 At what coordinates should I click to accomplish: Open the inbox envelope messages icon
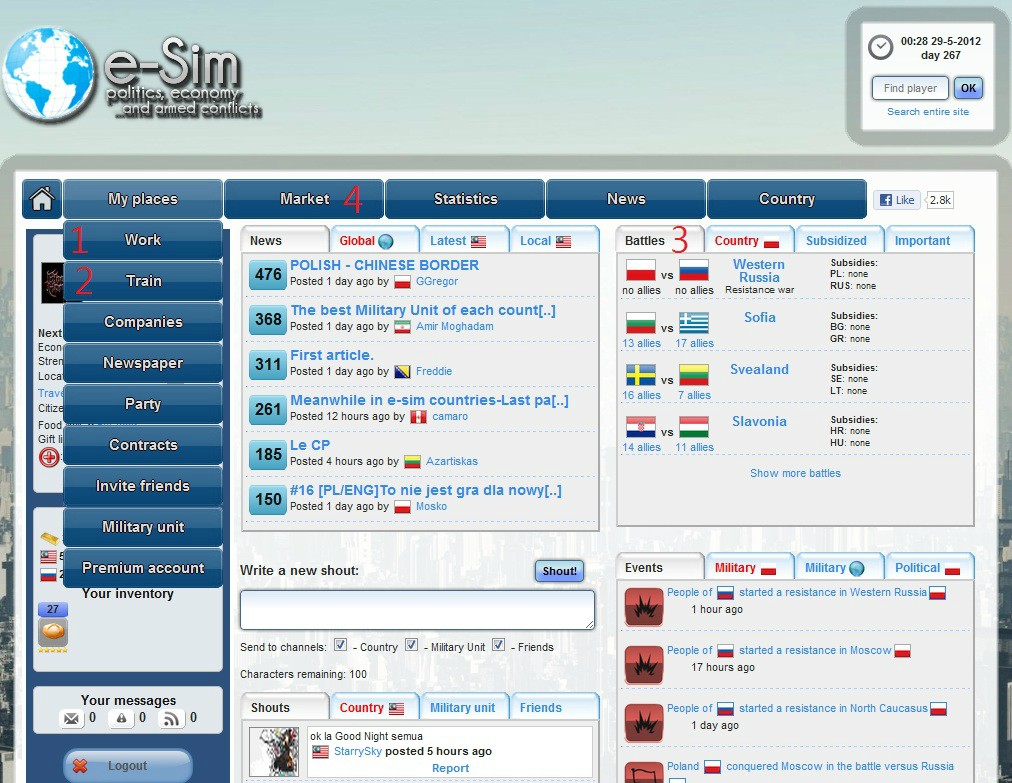pyautogui.click(x=71, y=718)
